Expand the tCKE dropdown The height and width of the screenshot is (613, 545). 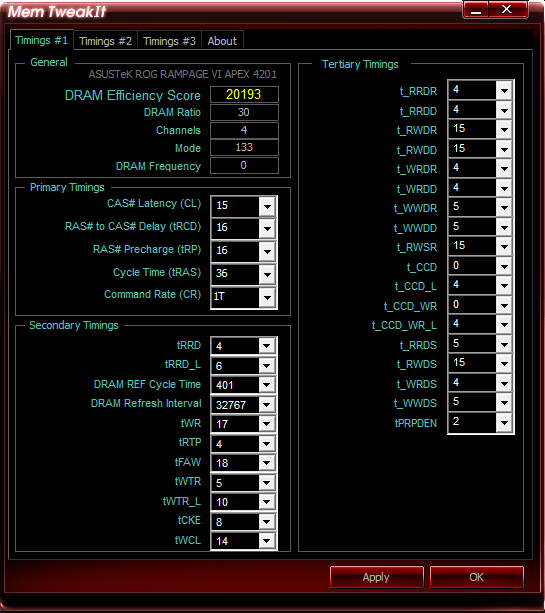(267, 522)
